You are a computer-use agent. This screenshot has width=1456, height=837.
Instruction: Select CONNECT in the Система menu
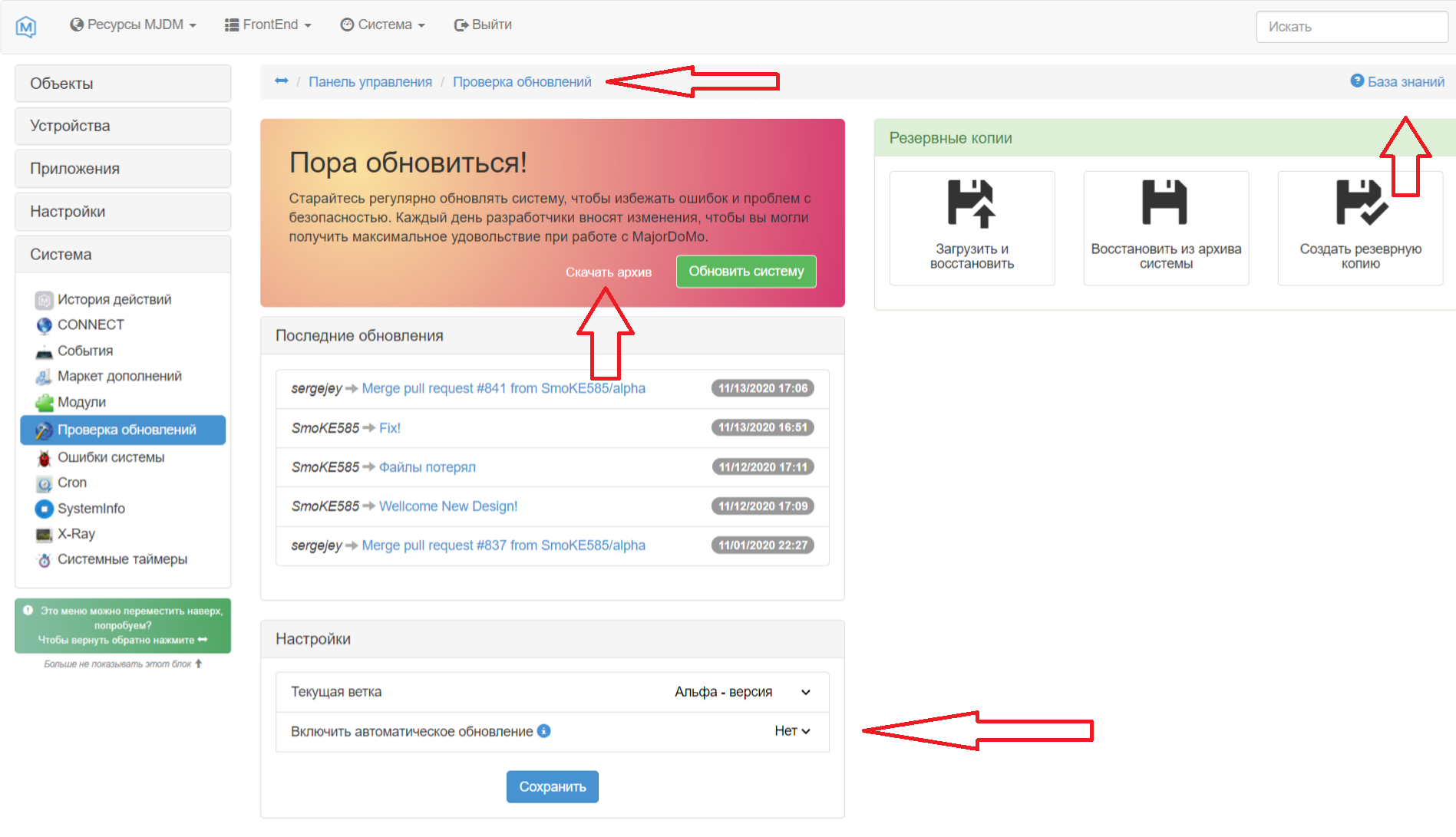(90, 325)
